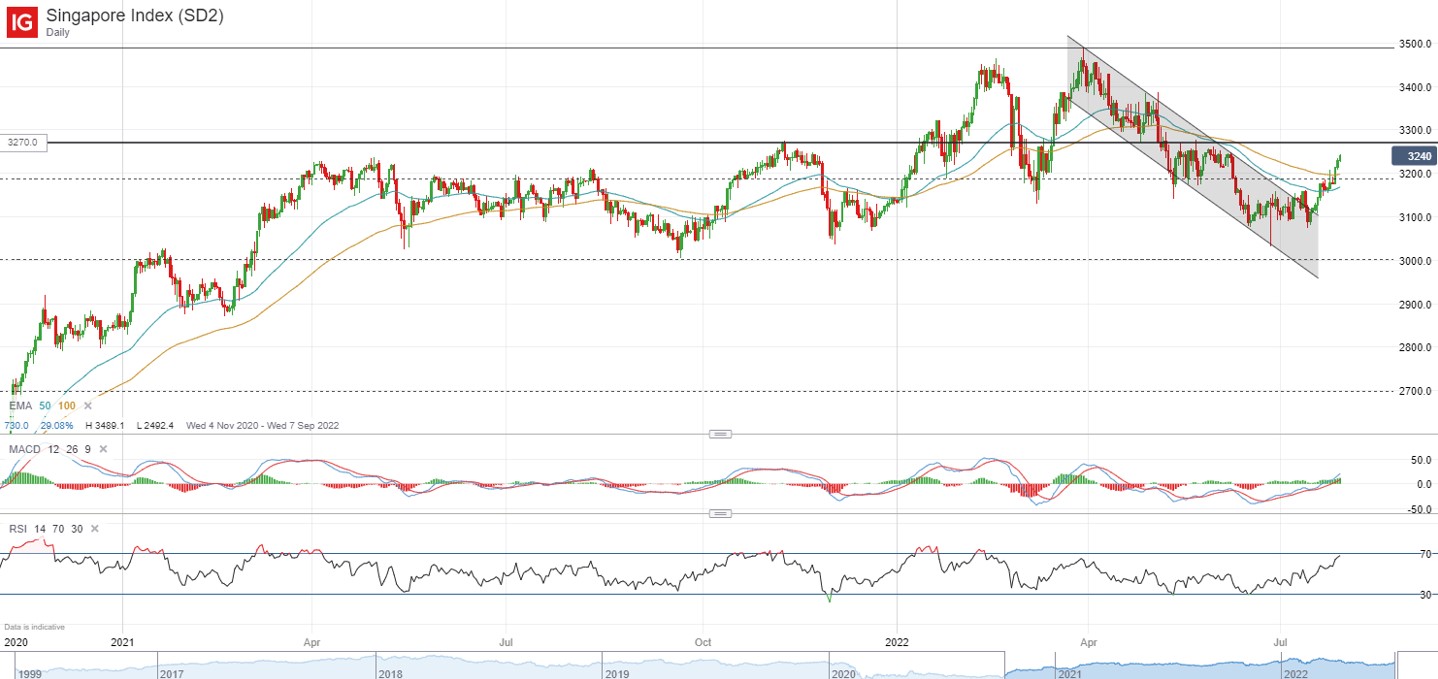Grab the resize handle above the RSI panel
This screenshot has width=1438, height=679.
pos(720,514)
